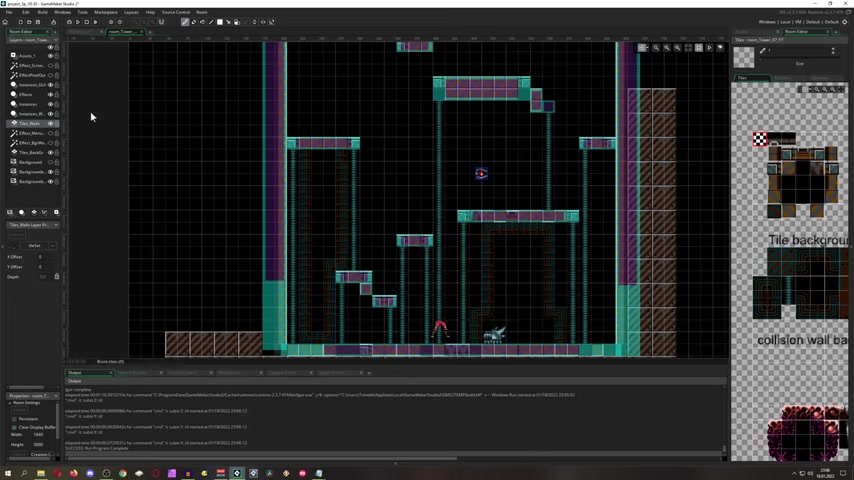Open the Marketplace menu
Viewport: 854px width, 480px height.
[x=106, y=12]
